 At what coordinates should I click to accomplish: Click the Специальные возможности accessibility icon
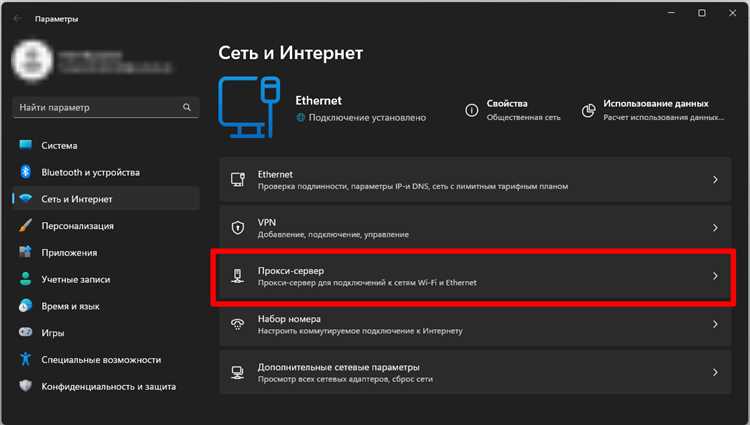click(25, 359)
